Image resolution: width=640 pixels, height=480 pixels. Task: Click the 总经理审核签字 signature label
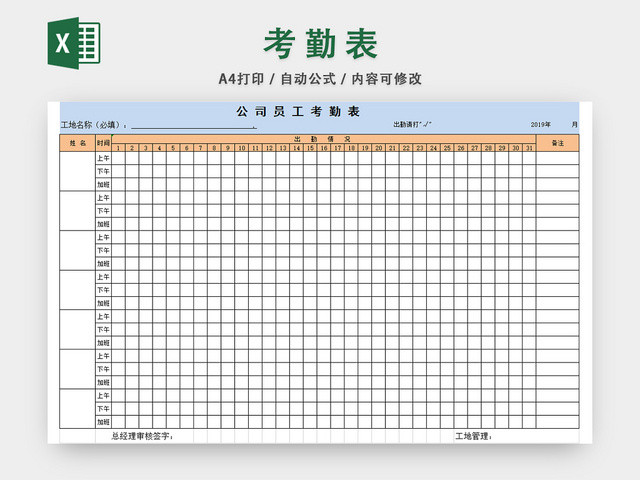point(142,436)
